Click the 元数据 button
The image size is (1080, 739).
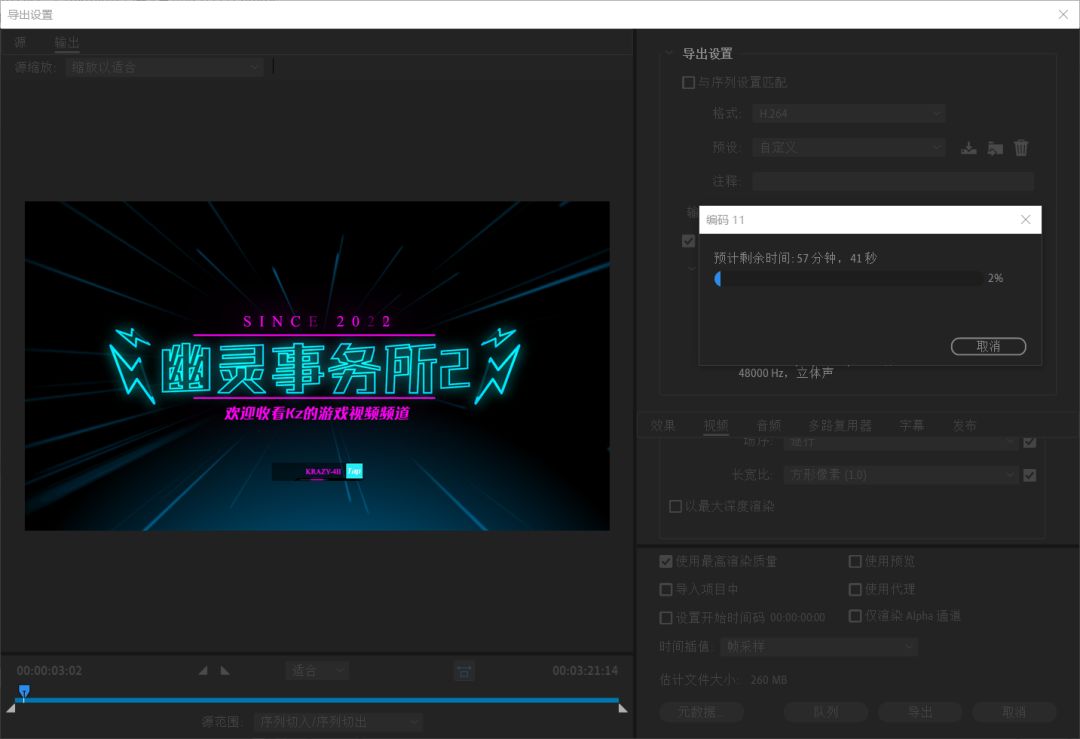tap(701, 712)
